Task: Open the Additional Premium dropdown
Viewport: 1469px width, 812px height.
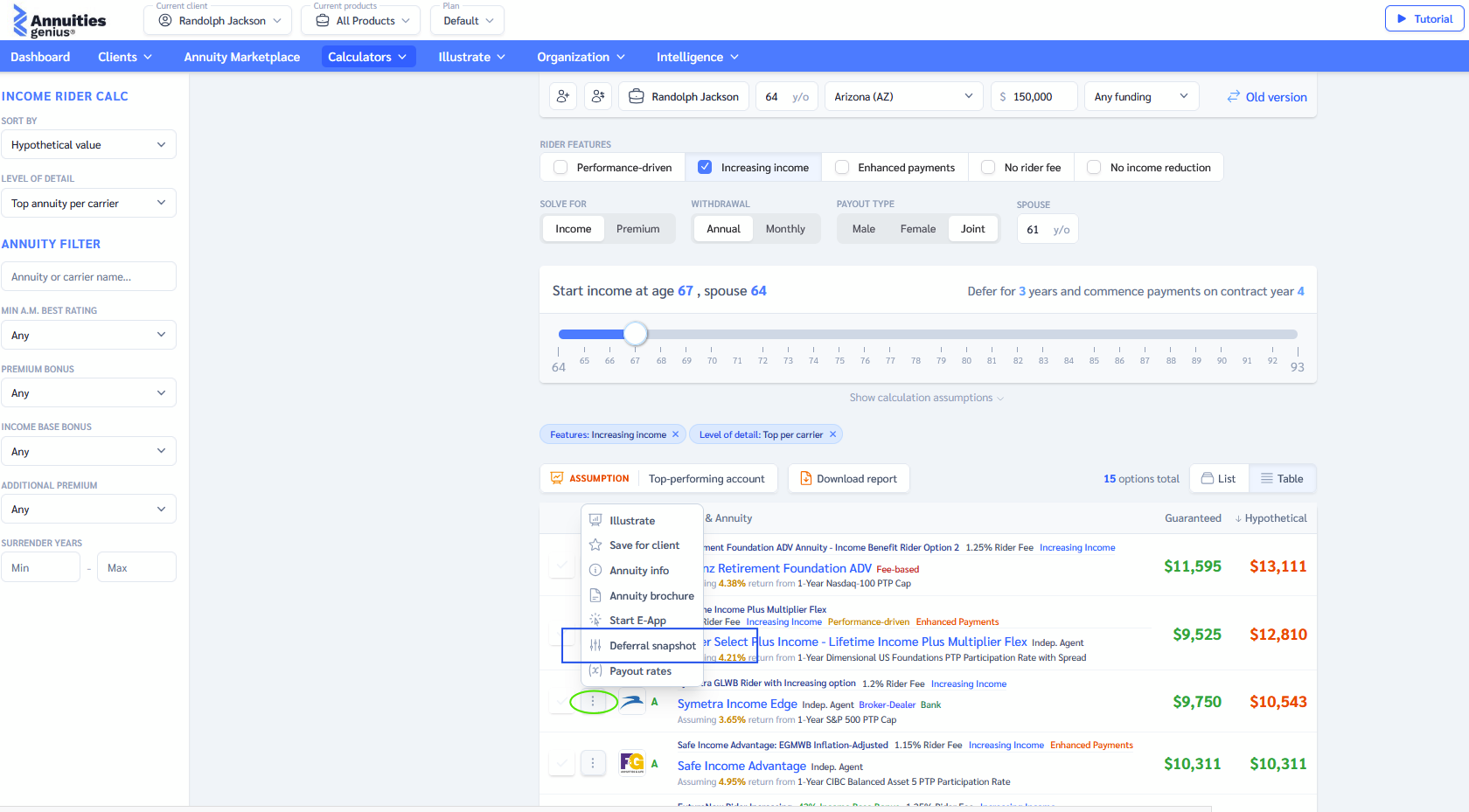Action: coord(88,509)
